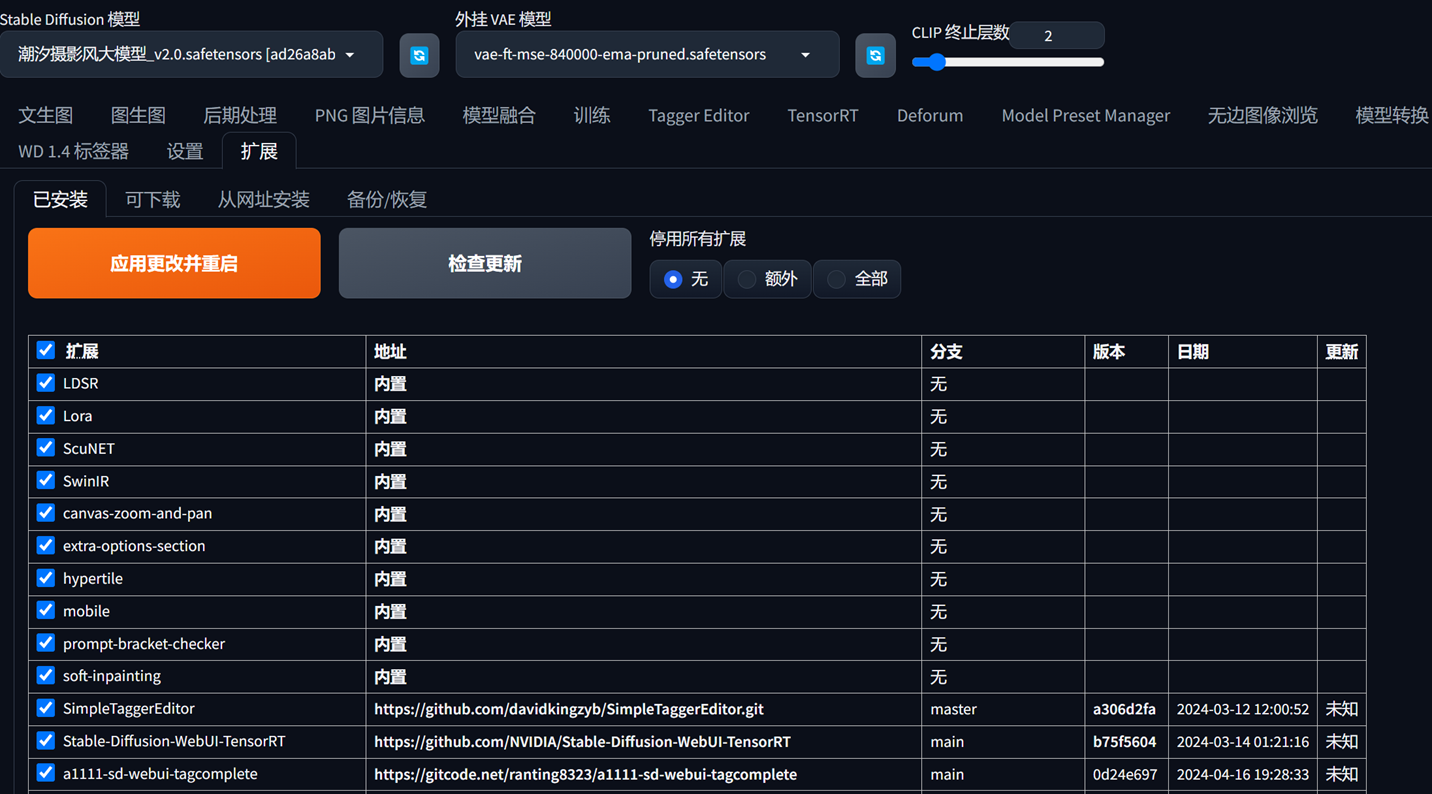The height and width of the screenshot is (794, 1432).
Task: Click the 应用更改并重启 button
Action: tap(174, 262)
